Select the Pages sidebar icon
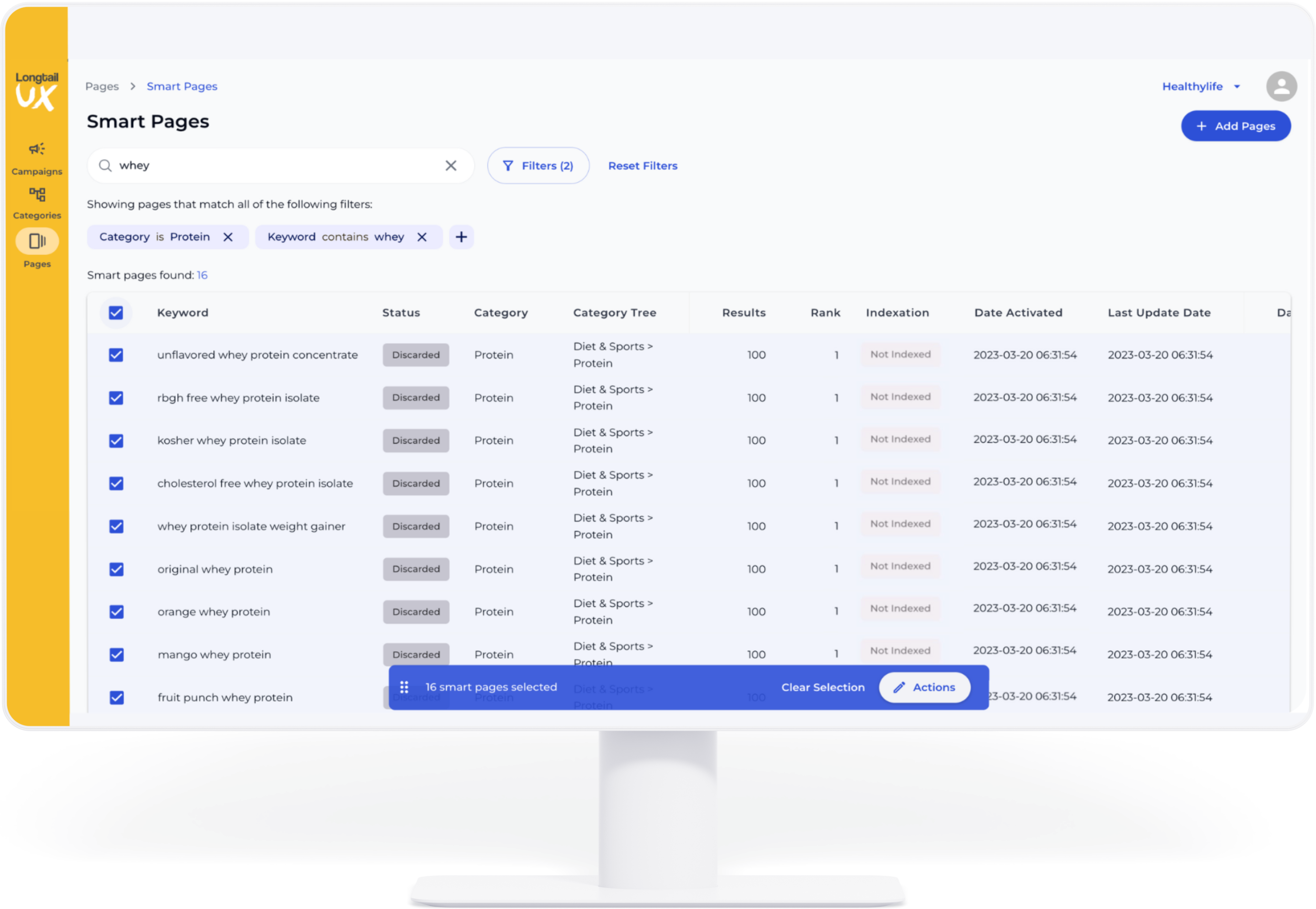 click(37, 241)
